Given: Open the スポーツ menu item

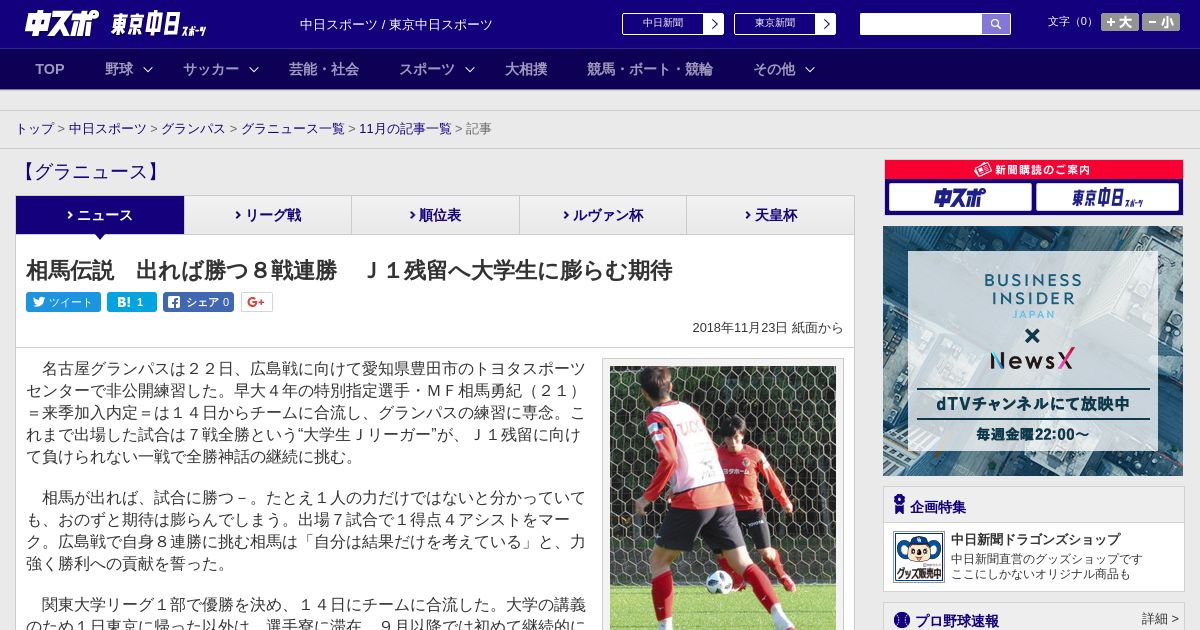Looking at the screenshot, I should [427, 69].
